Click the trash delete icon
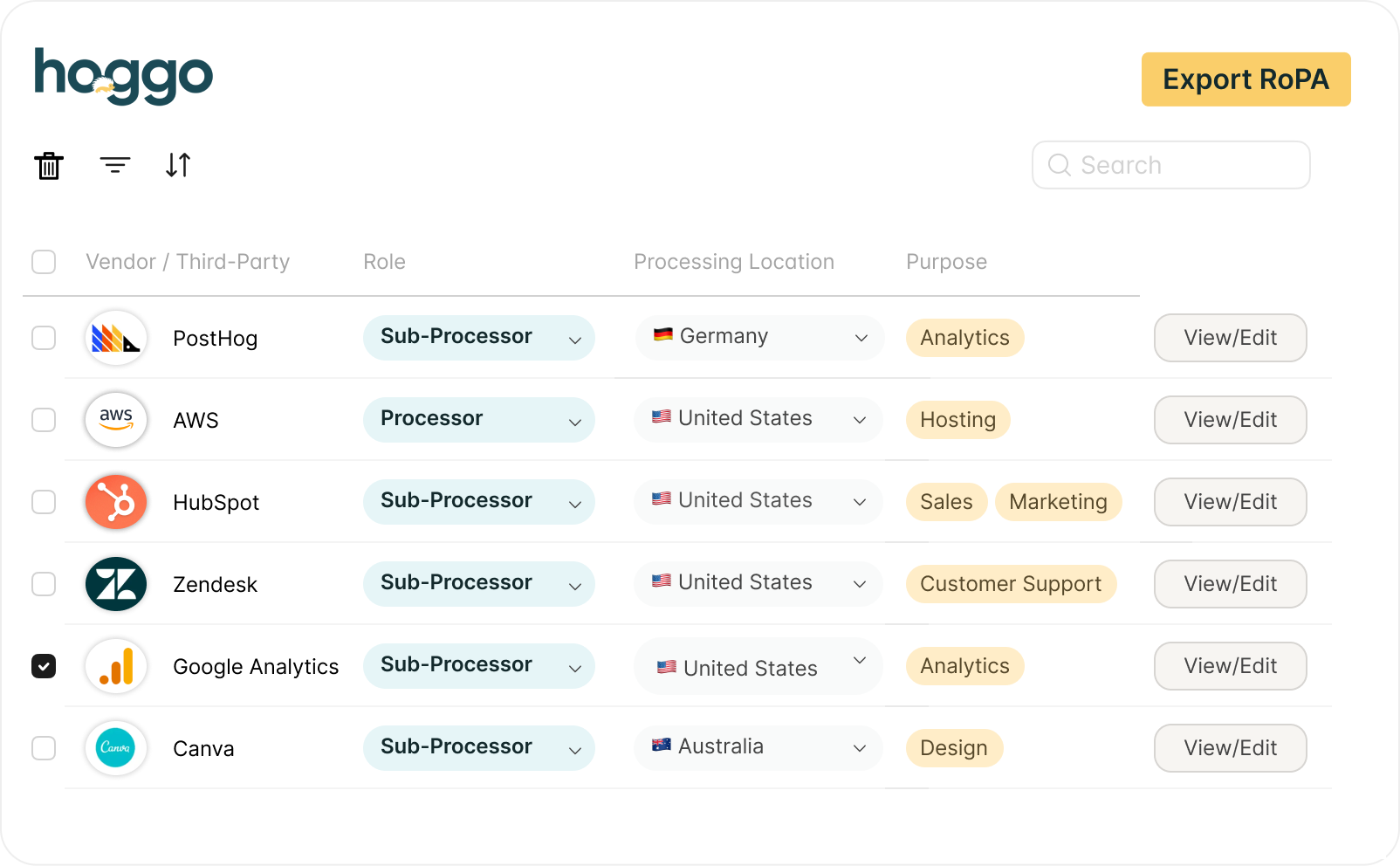This screenshot has width=1400, height=866. (49, 165)
